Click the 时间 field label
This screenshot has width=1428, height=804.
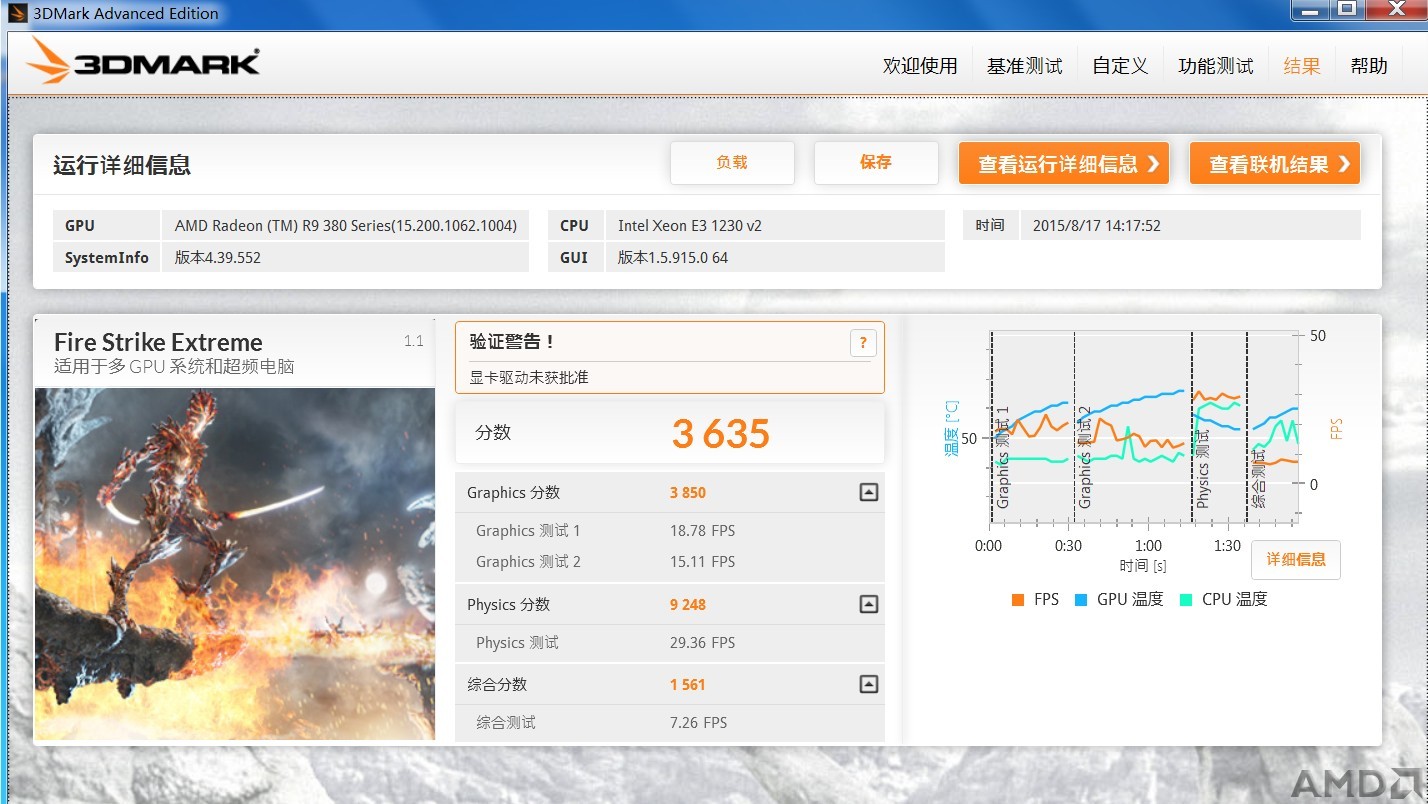[990, 225]
